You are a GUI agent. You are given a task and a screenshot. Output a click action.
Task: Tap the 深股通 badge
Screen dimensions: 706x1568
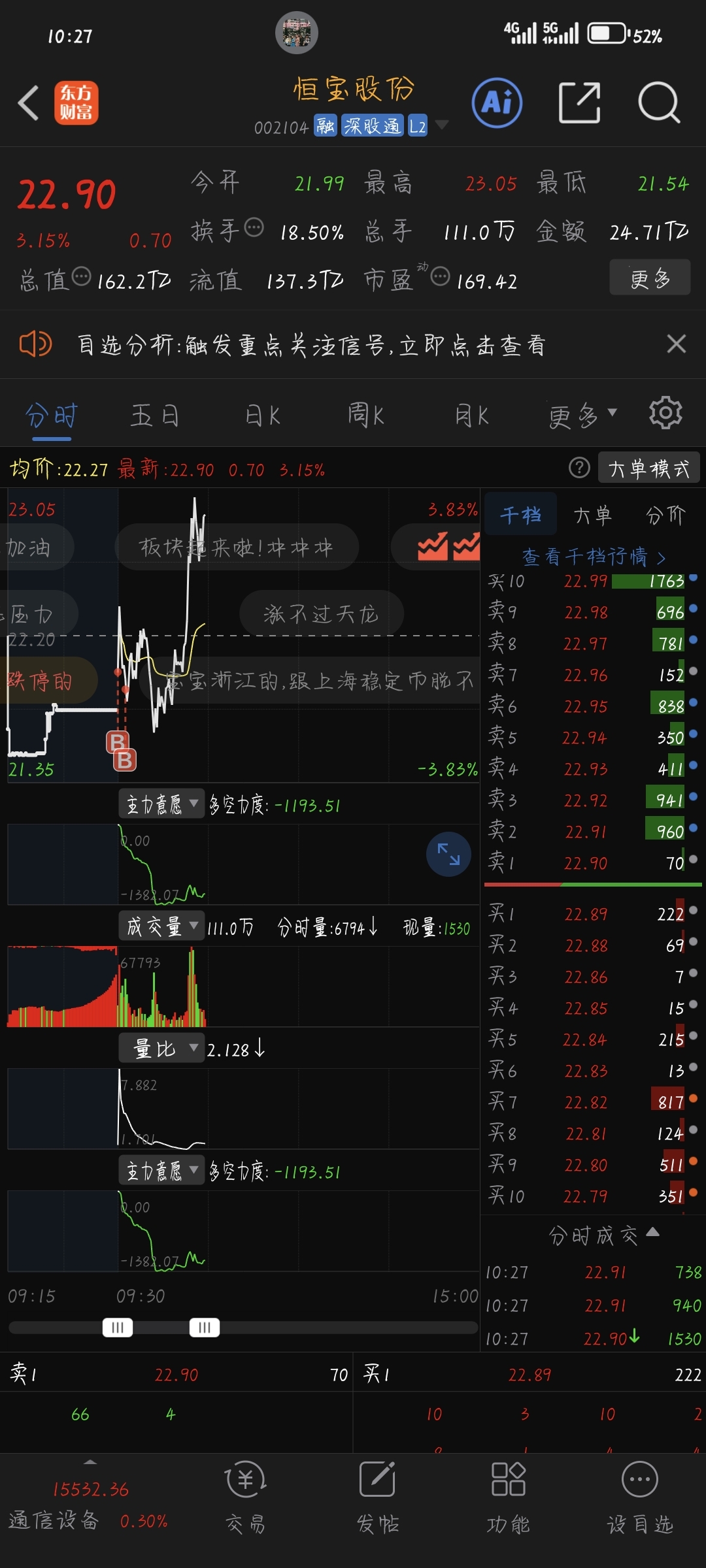coord(373,125)
